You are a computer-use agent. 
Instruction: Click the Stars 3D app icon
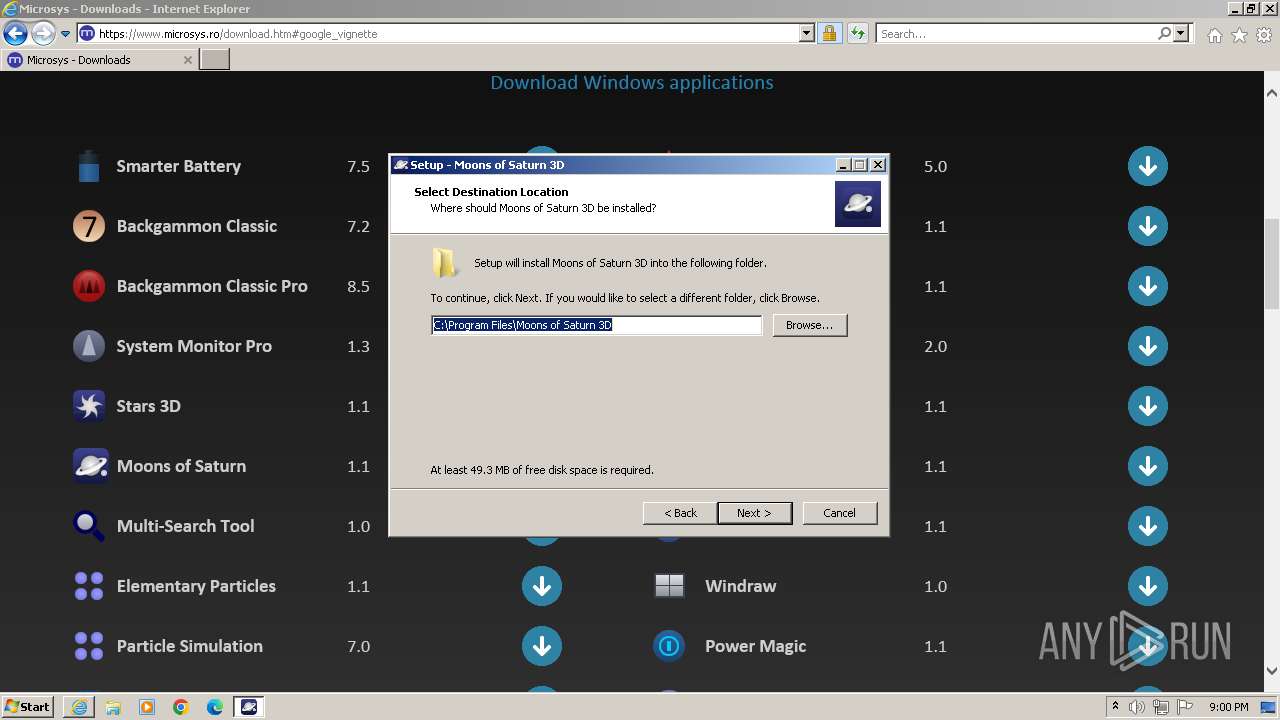click(89, 406)
